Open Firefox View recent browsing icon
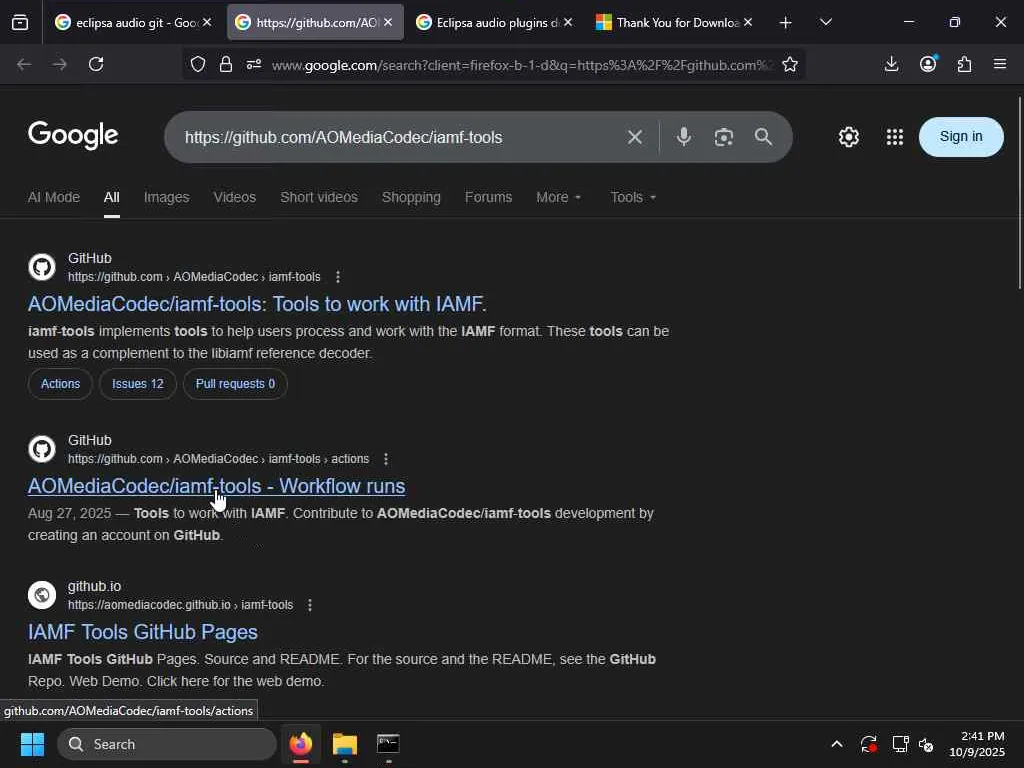The image size is (1024, 768). pyautogui.click(x=20, y=23)
